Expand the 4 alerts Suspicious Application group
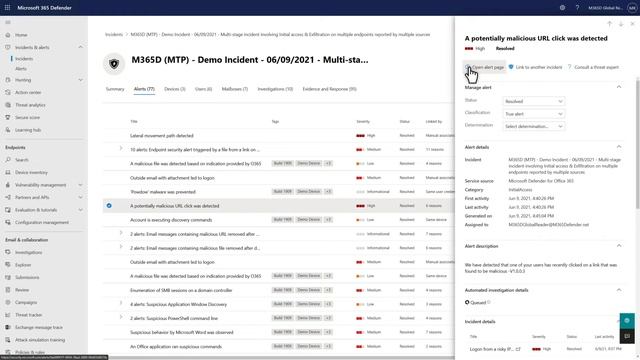This screenshot has height=360, width=640. pyautogui.click(x=121, y=303)
